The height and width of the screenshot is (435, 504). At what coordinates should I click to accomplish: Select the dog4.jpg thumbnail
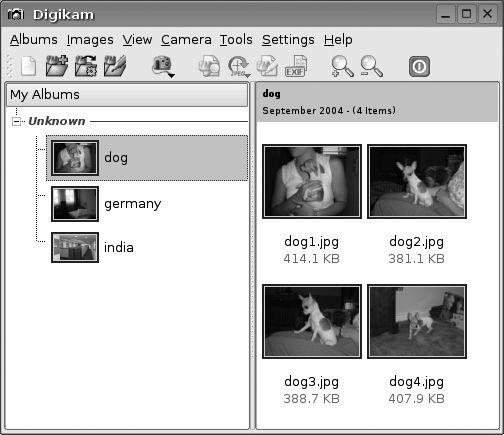pyautogui.click(x=417, y=322)
